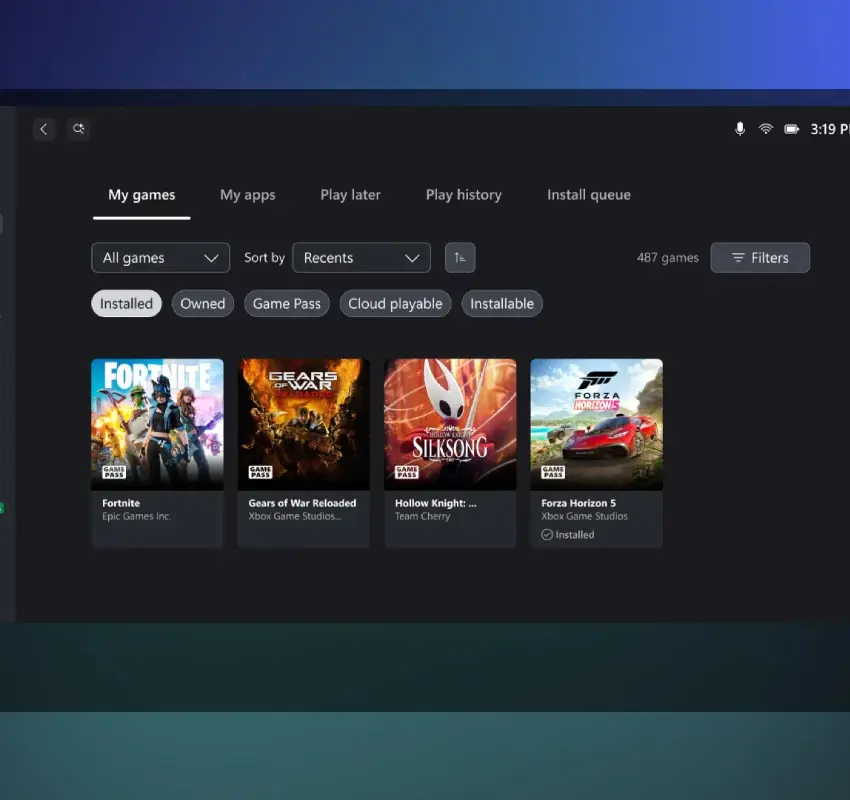
Task: Click the Xbox Game Studios text under Forza
Action: tap(584, 517)
